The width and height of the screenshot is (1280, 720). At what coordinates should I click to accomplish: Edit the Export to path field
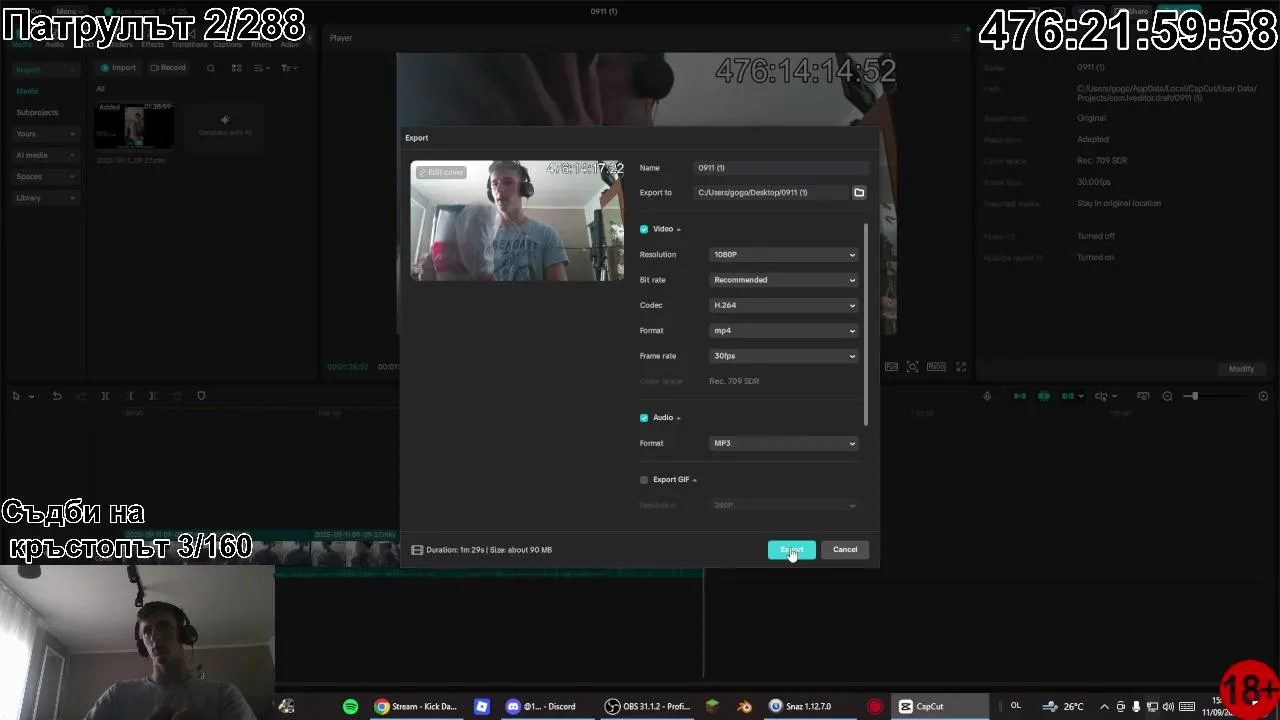coord(771,193)
